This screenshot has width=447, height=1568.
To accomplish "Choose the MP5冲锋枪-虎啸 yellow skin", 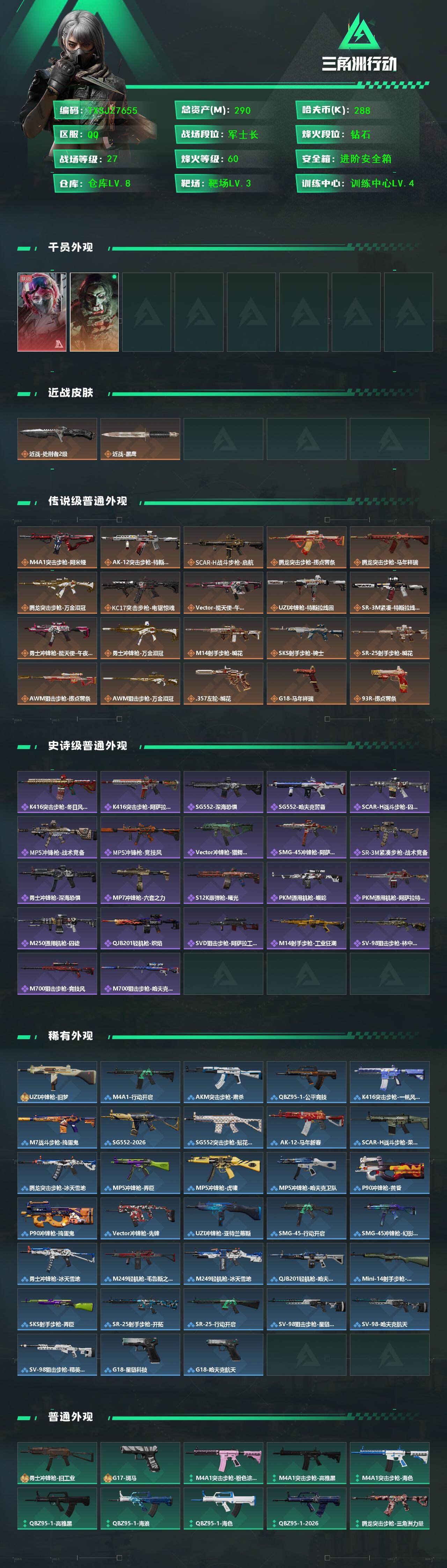I will click(x=223, y=1172).
